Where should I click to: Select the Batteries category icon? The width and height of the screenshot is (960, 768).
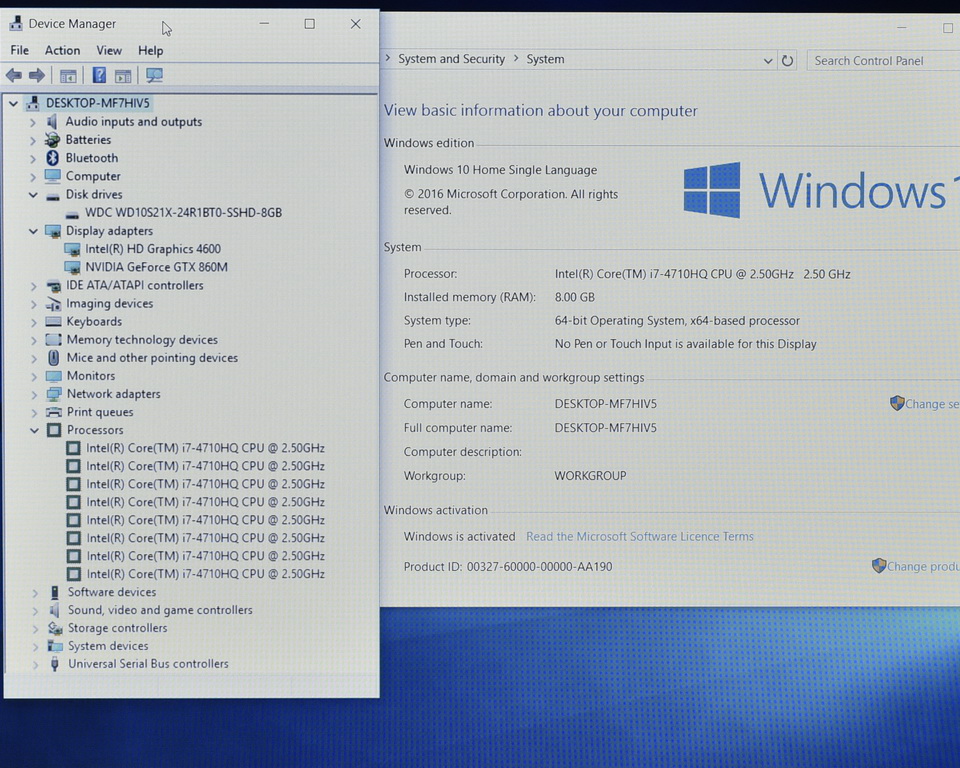[53, 140]
